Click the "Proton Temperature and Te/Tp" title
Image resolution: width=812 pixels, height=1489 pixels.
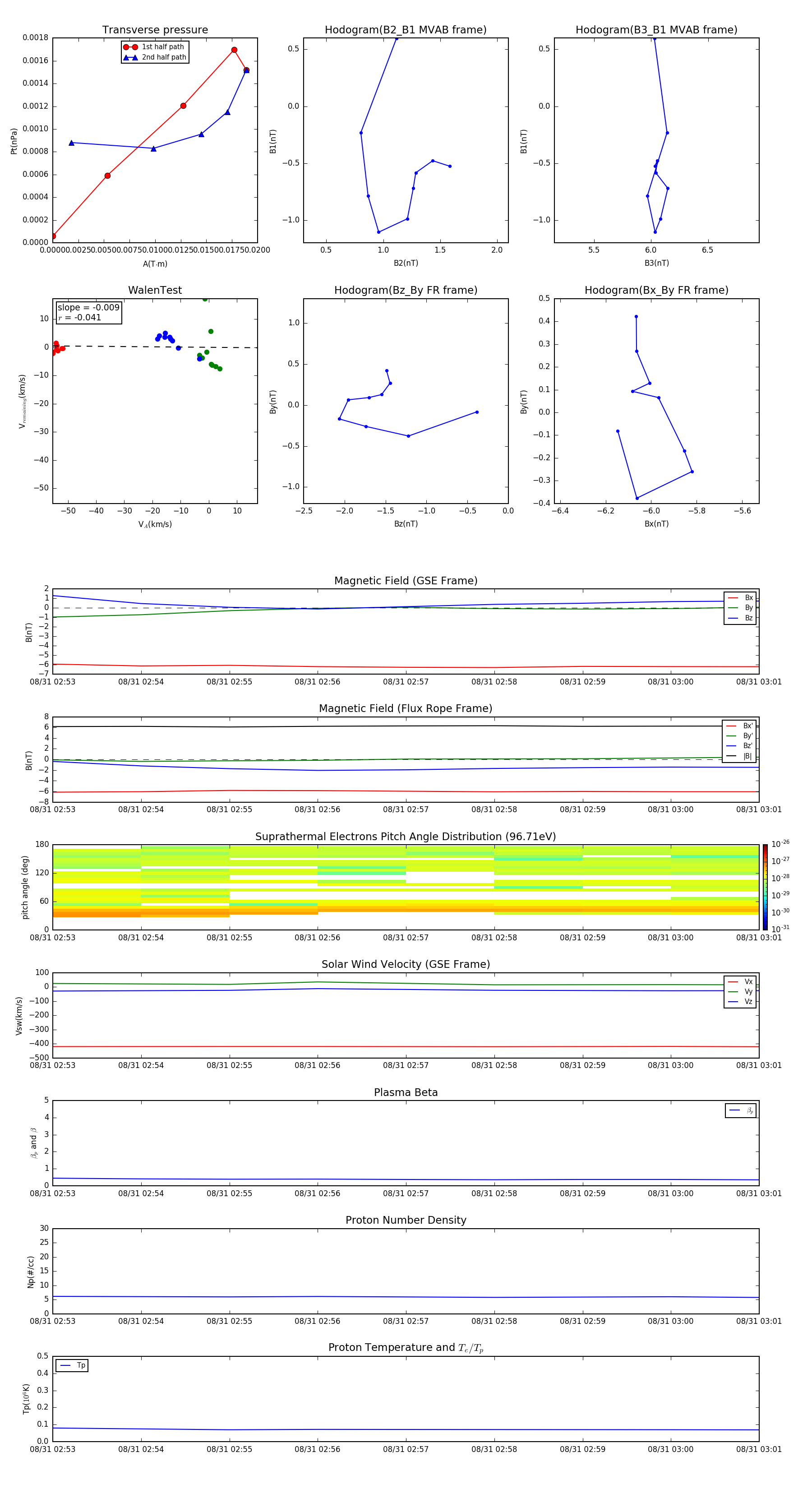(x=406, y=1348)
